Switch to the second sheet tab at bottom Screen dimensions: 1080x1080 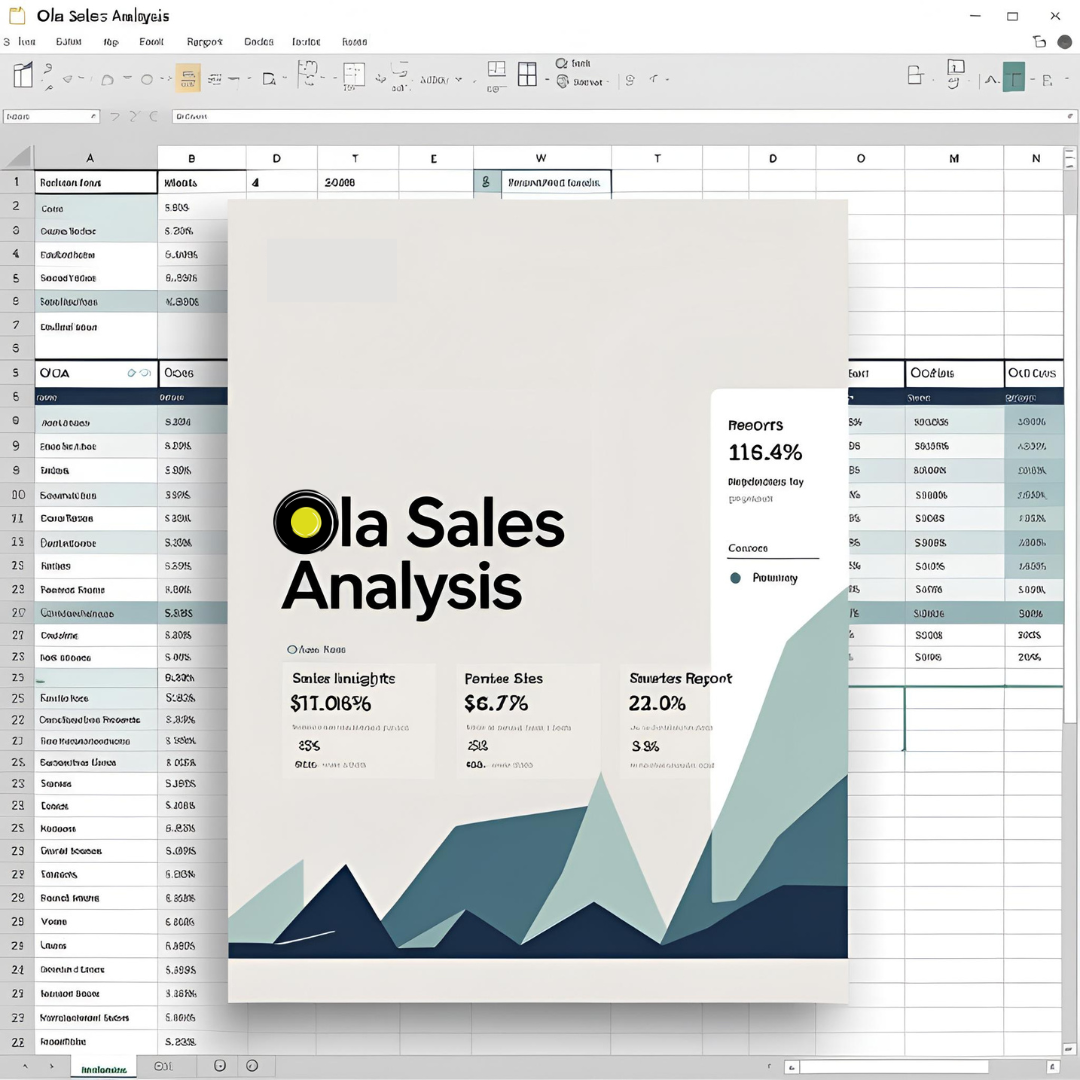[163, 1066]
